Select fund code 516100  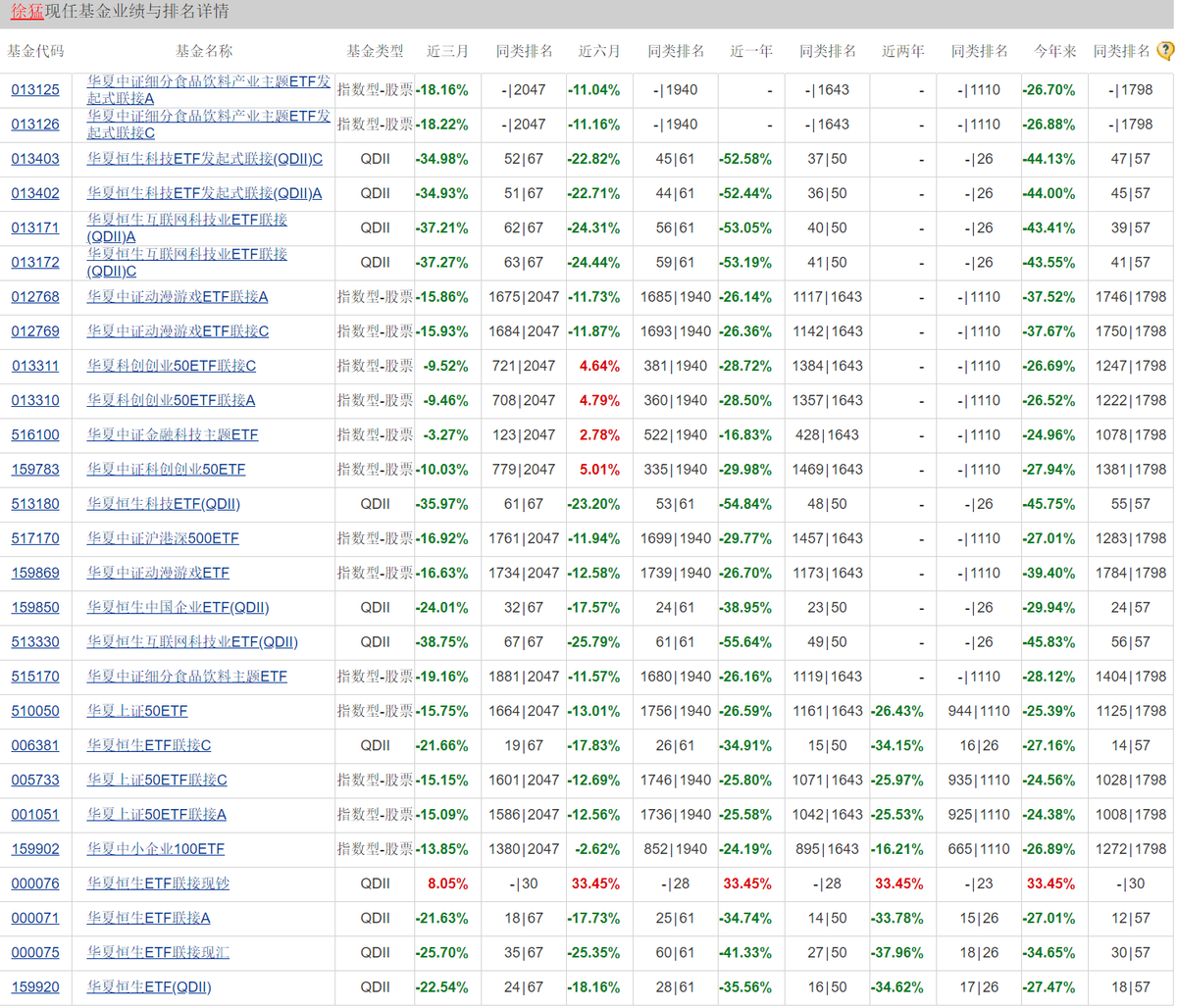(x=35, y=434)
